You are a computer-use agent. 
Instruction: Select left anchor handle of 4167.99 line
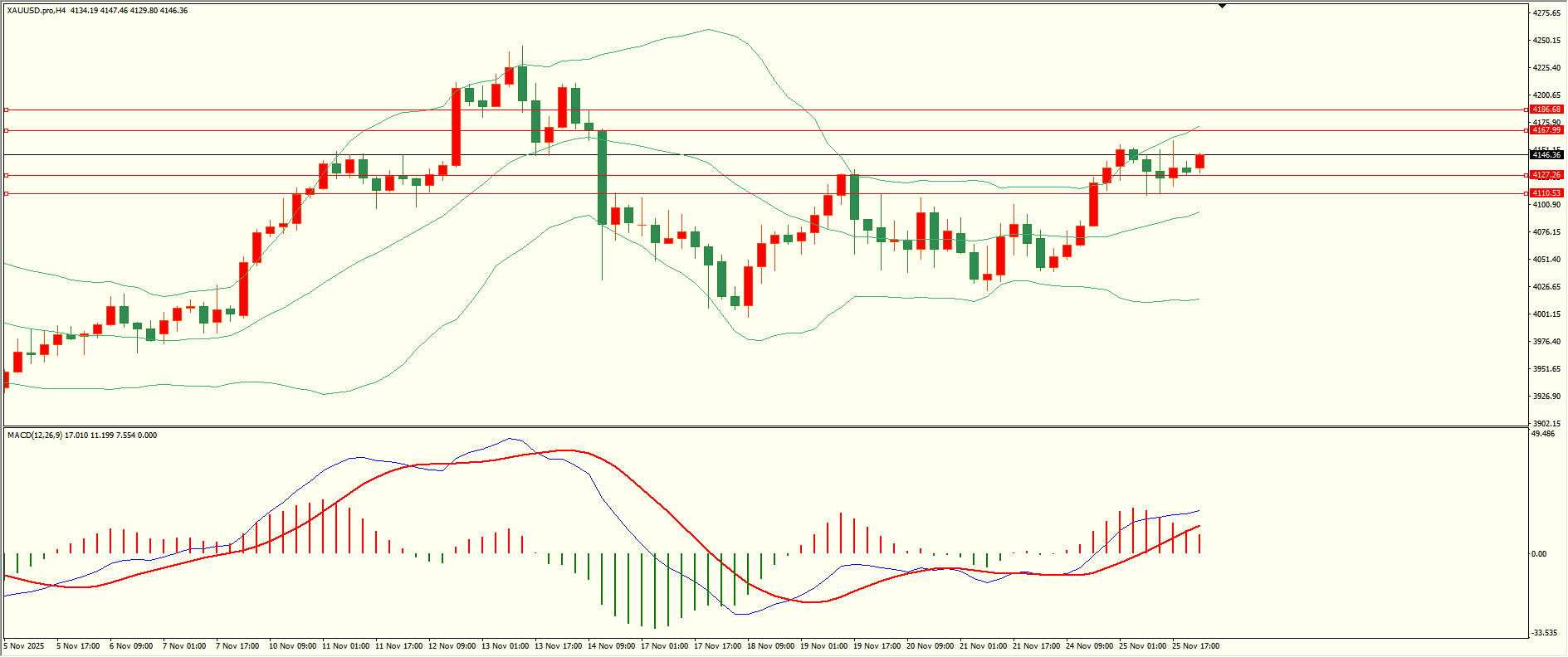point(7,130)
